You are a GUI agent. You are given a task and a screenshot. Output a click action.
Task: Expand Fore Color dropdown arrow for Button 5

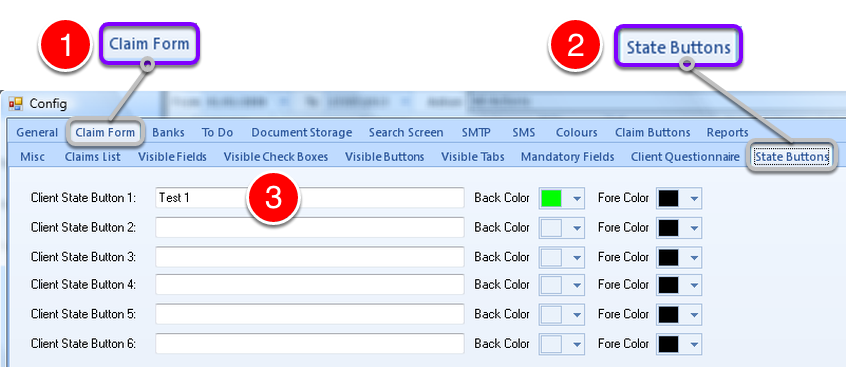pyautogui.click(x=694, y=315)
